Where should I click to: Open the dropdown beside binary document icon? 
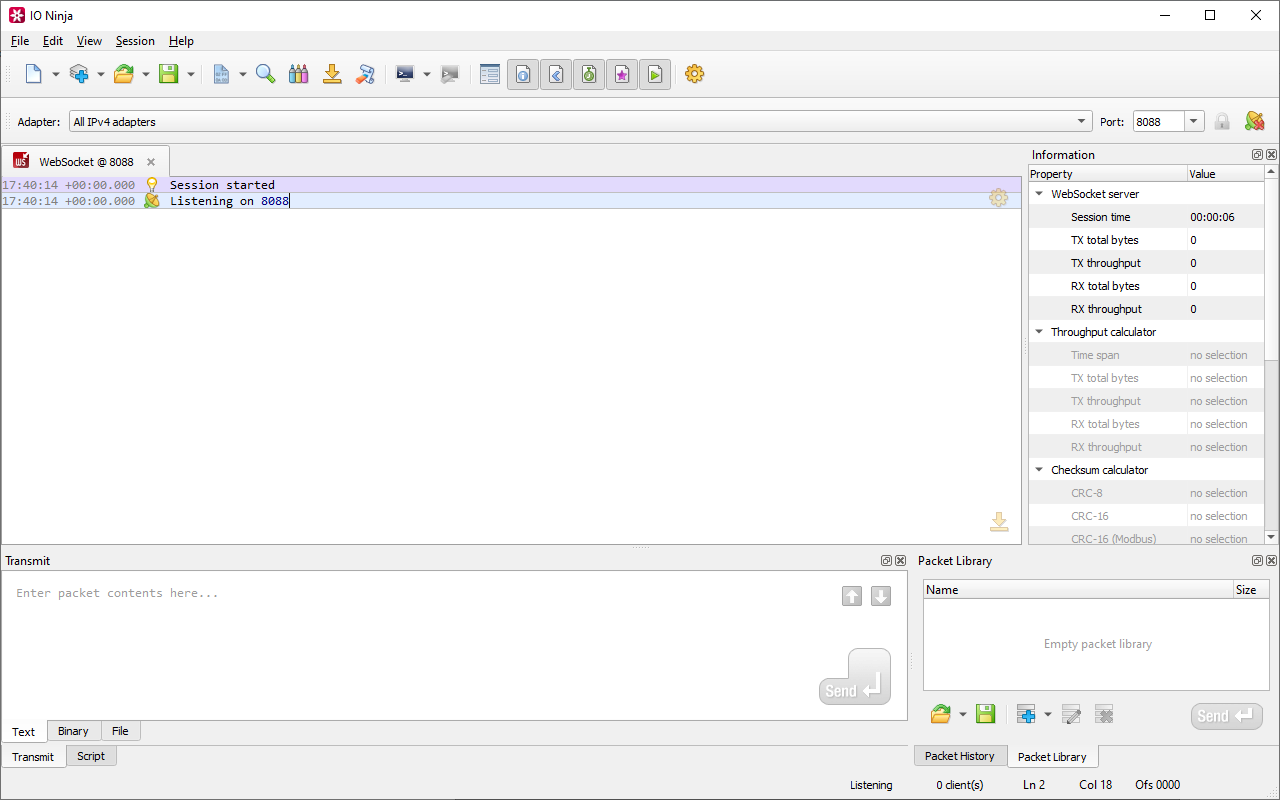(243, 74)
